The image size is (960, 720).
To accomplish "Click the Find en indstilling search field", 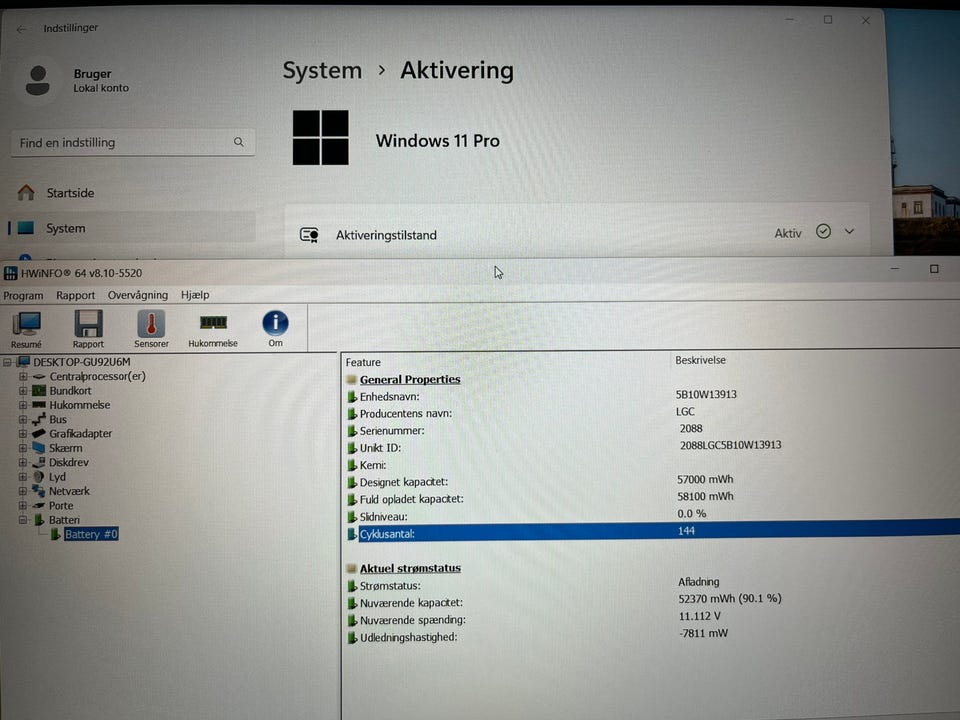I will [x=133, y=143].
